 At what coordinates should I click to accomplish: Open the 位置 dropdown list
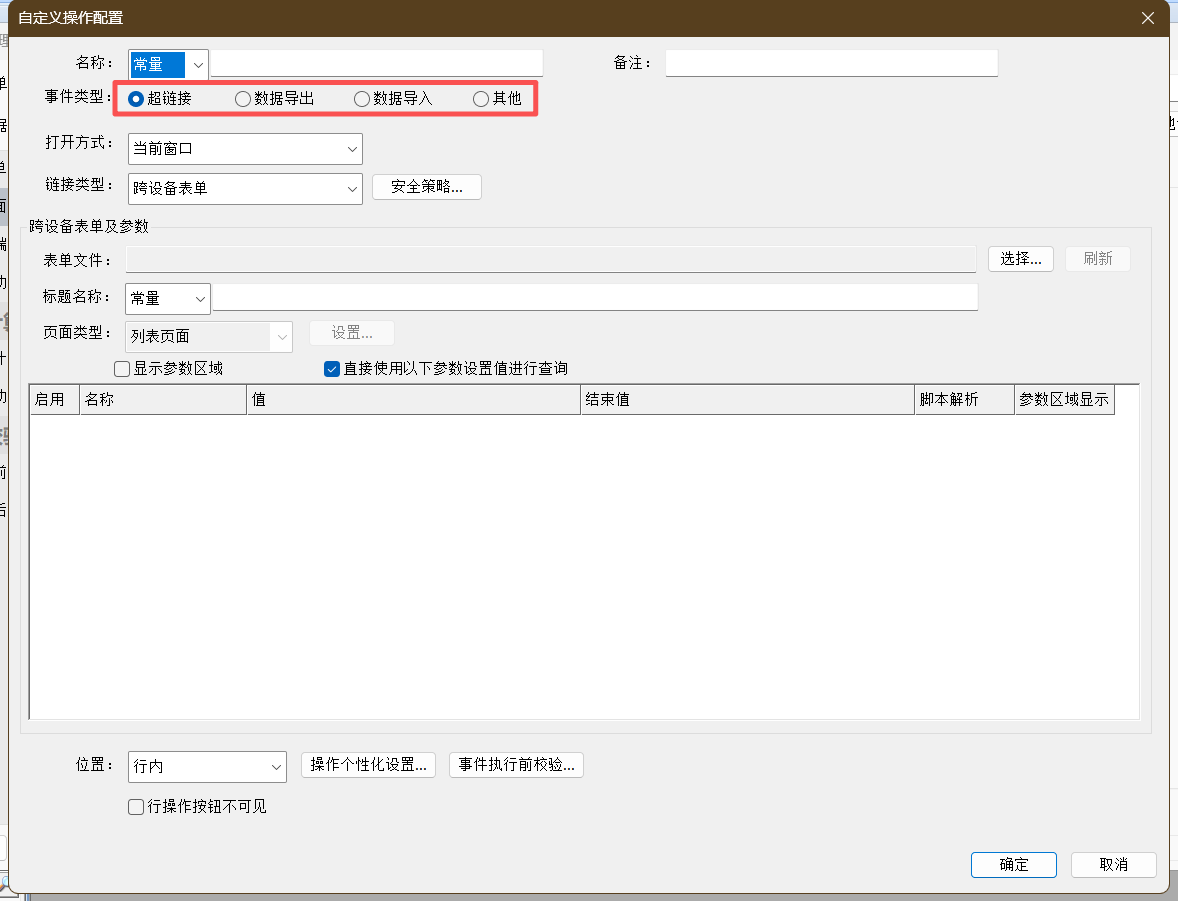(276, 767)
